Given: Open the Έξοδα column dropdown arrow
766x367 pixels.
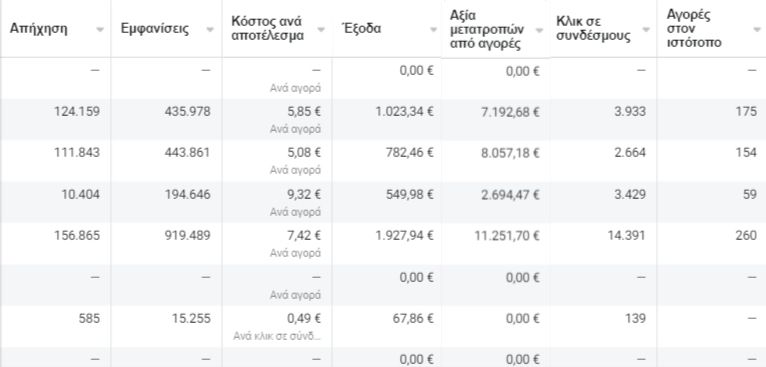Looking at the screenshot, I should click(x=433, y=29).
